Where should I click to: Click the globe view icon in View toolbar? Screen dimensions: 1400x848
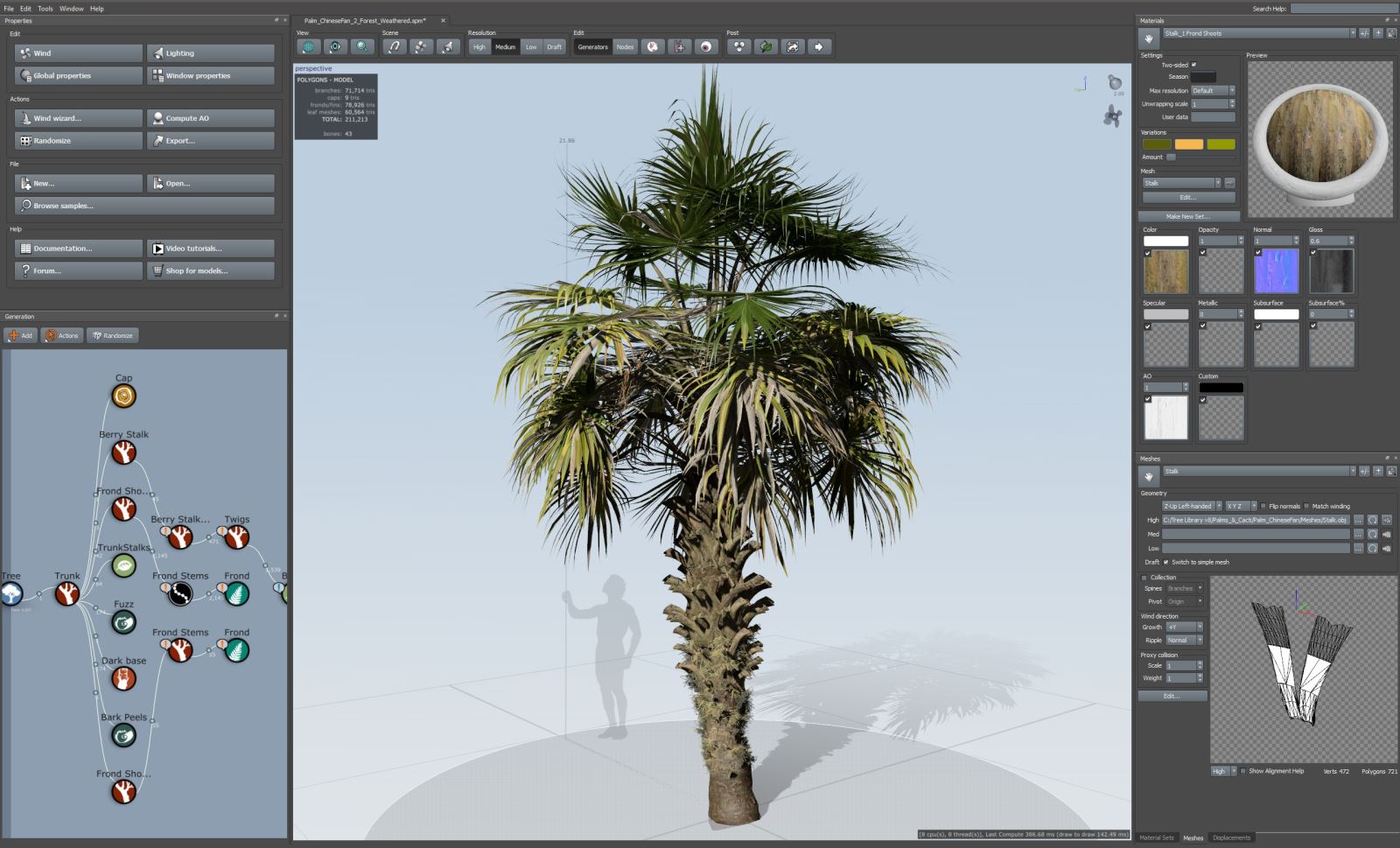309,47
